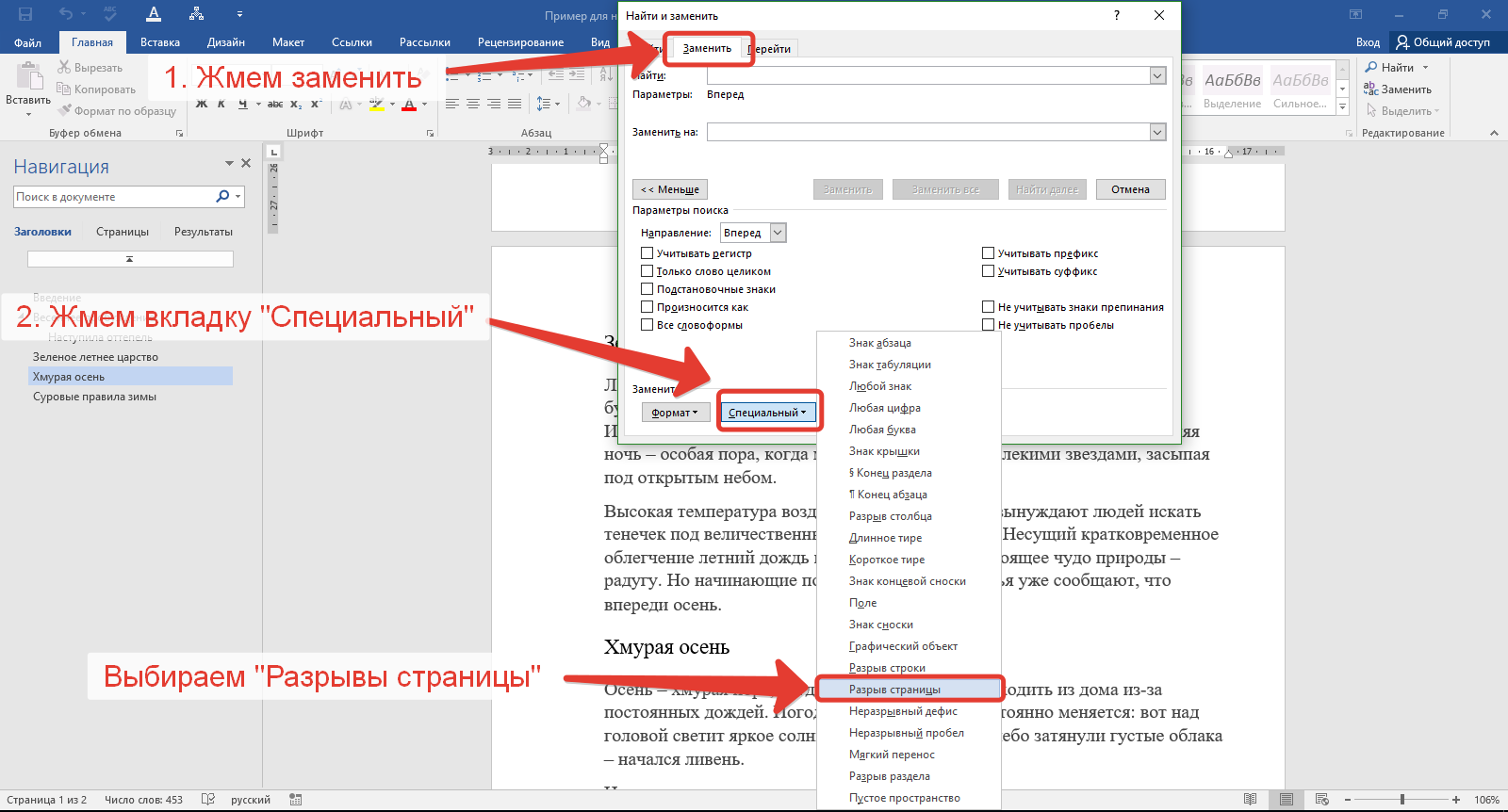Click the Paste clipboard icon
The image size is (1508, 812).
(29, 76)
